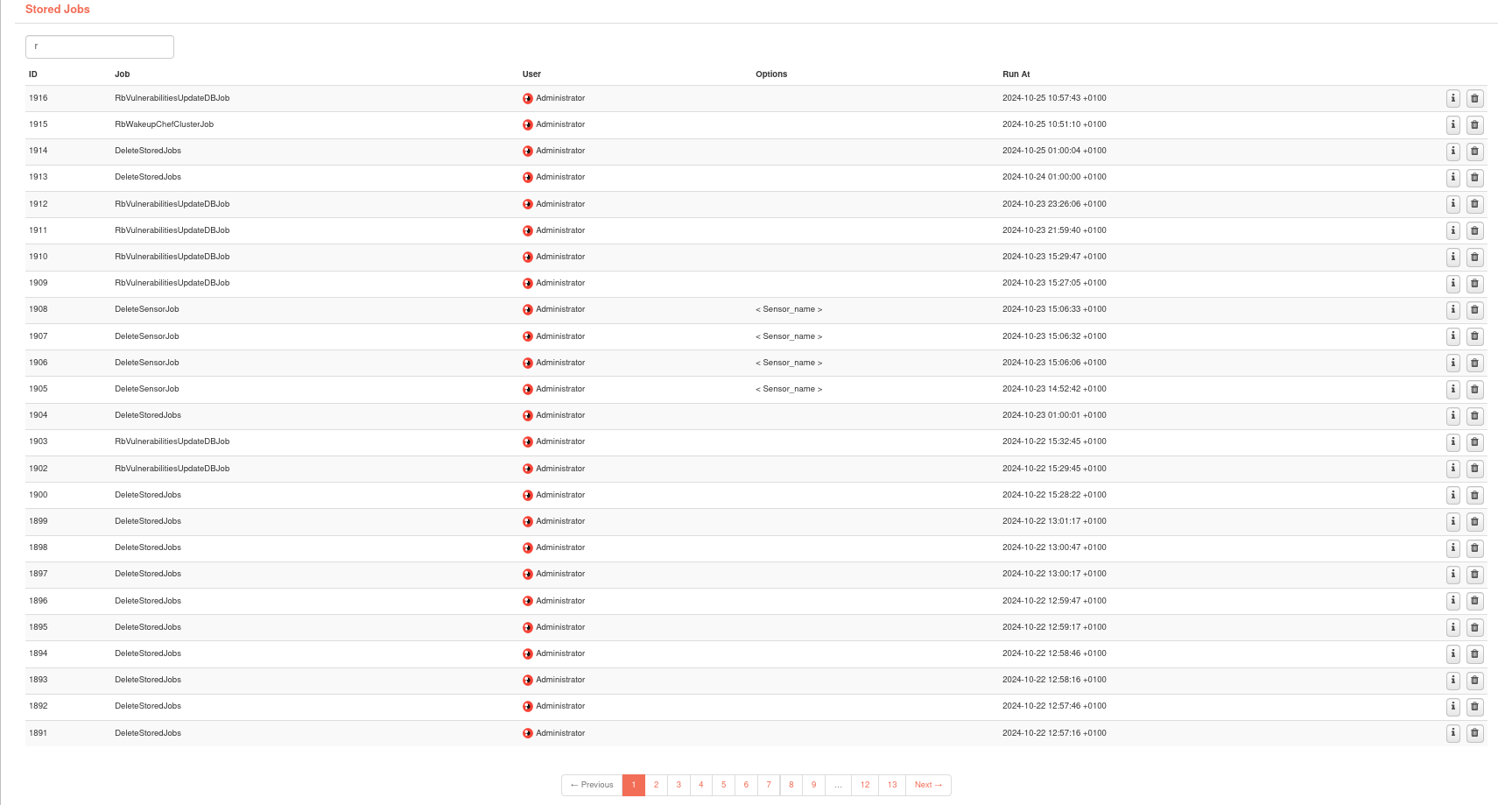
Task: Delete job 1911
Action: pyautogui.click(x=1475, y=231)
